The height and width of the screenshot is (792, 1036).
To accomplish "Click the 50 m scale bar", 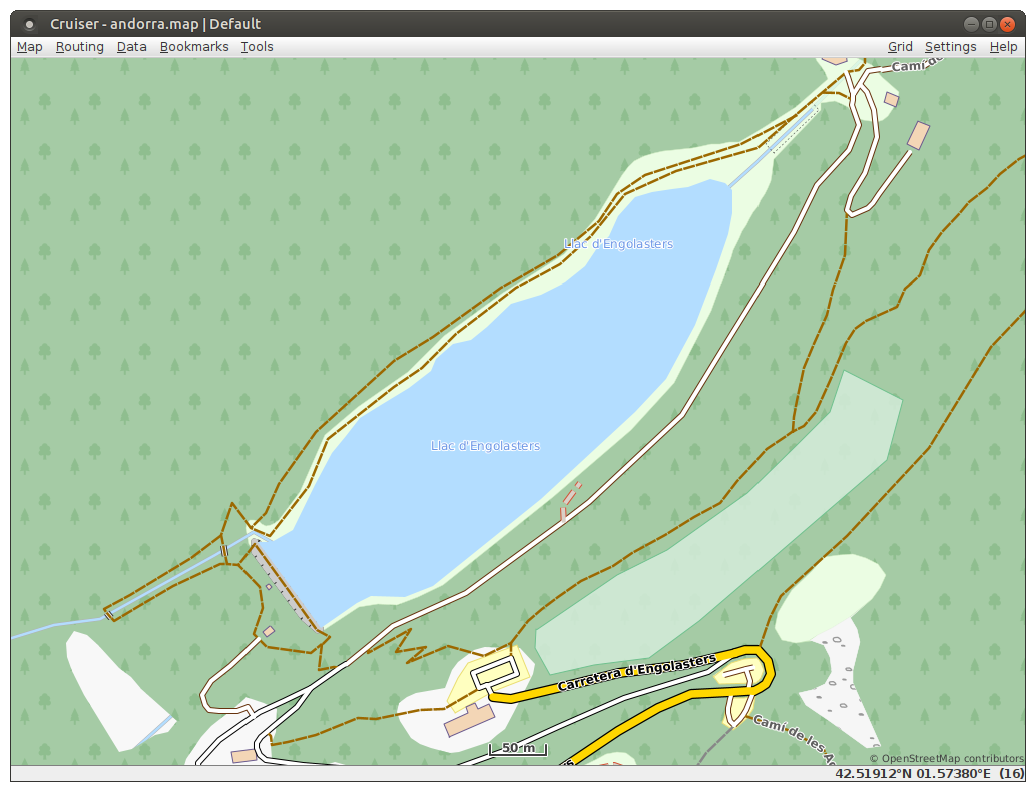I will pos(518,748).
